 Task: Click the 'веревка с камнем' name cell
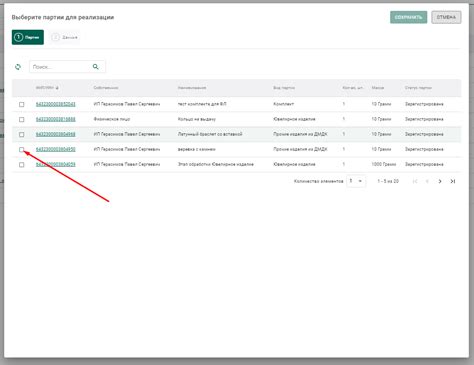tap(197, 149)
